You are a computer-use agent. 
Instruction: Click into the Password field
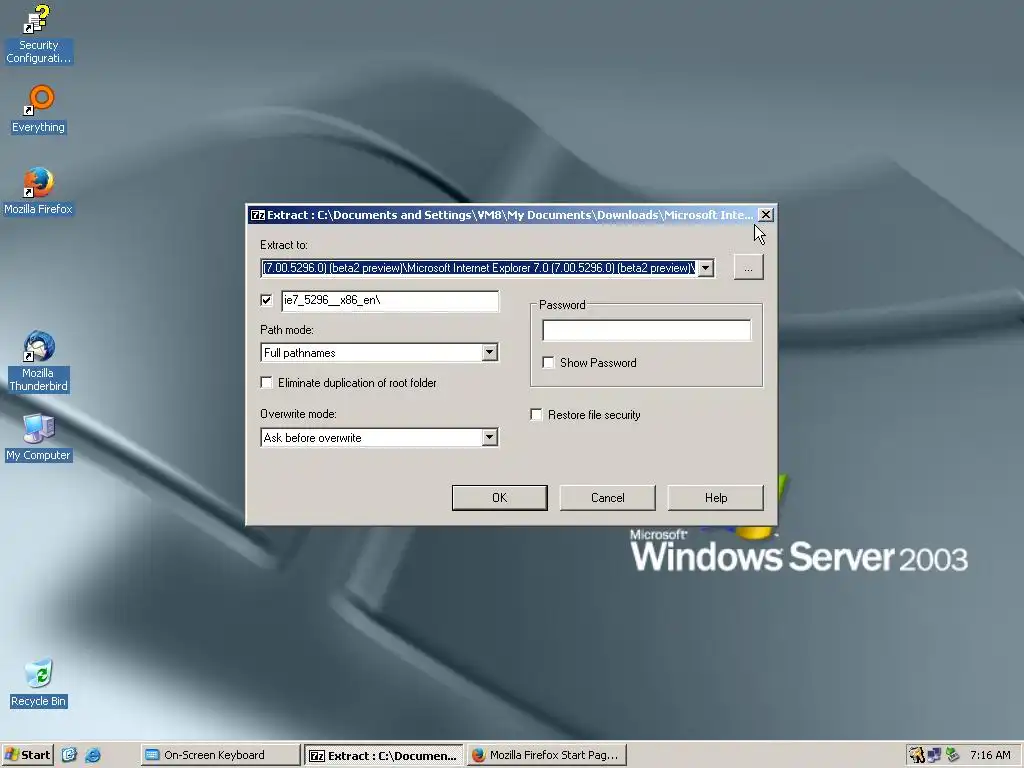coord(647,330)
